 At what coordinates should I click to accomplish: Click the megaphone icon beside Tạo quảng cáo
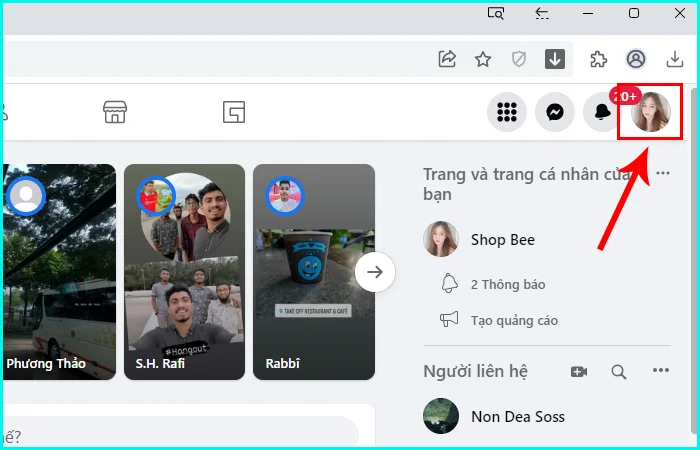pos(449,320)
